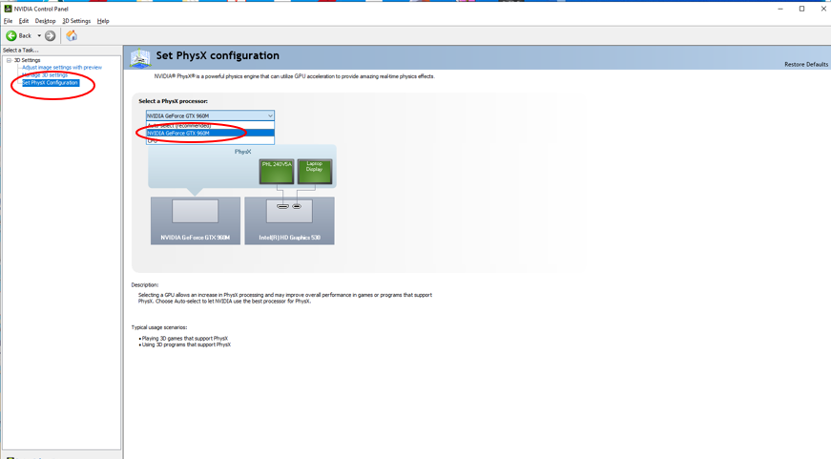Select Set PhysX Configuration task
Screen dimensions: 832x460
pyautogui.click(x=50, y=83)
